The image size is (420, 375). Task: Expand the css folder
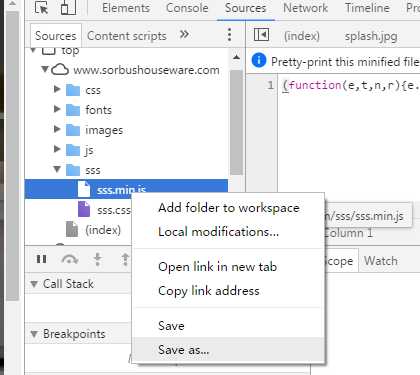pyautogui.click(x=57, y=89)
